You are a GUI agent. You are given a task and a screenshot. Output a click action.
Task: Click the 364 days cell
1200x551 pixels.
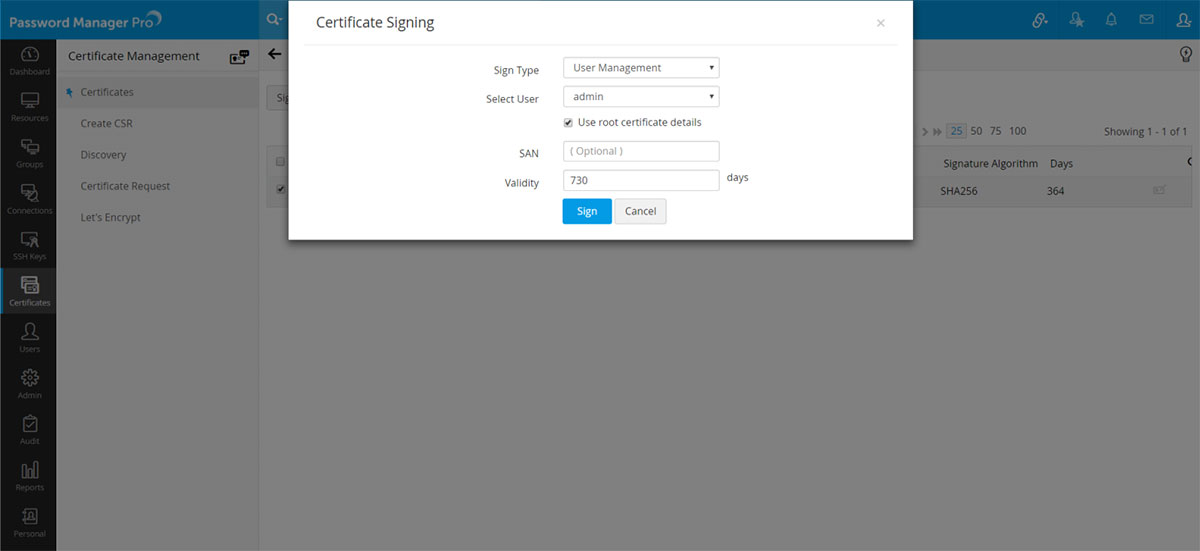click(x=1055, y=190)
